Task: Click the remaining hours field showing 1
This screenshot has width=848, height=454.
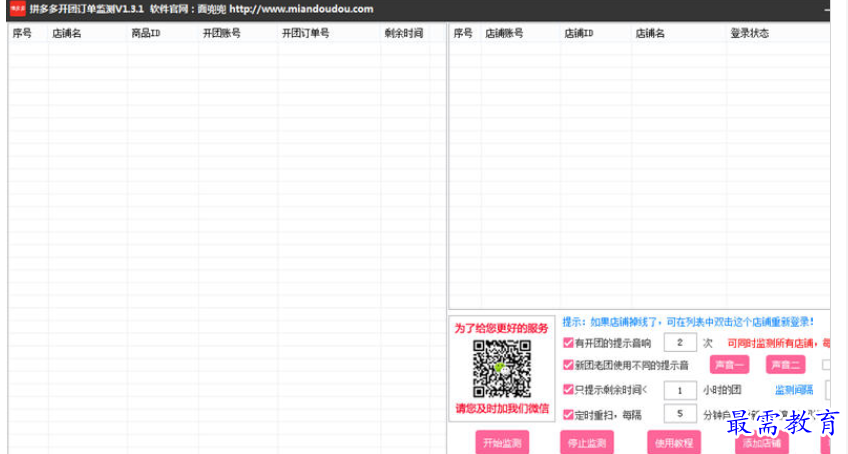Action: 680,390
